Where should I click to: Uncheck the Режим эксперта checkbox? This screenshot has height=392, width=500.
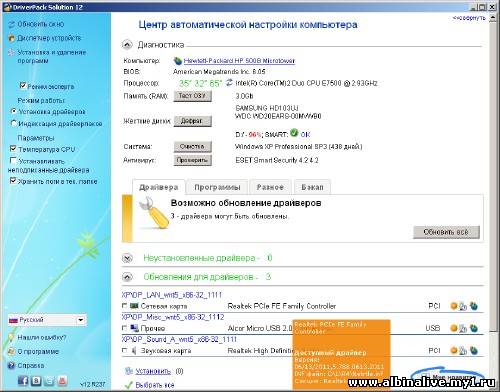coord(23,86)
